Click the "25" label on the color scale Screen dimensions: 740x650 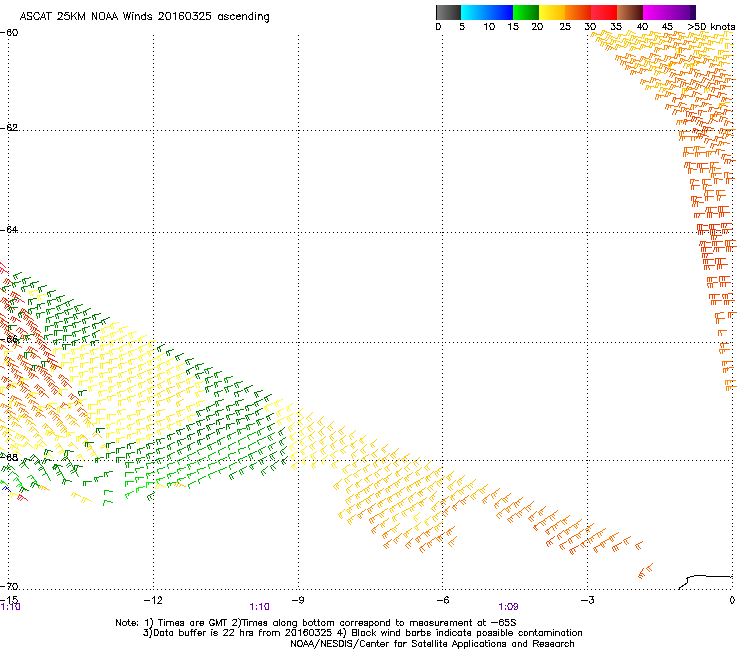click(x=565, y=27)
